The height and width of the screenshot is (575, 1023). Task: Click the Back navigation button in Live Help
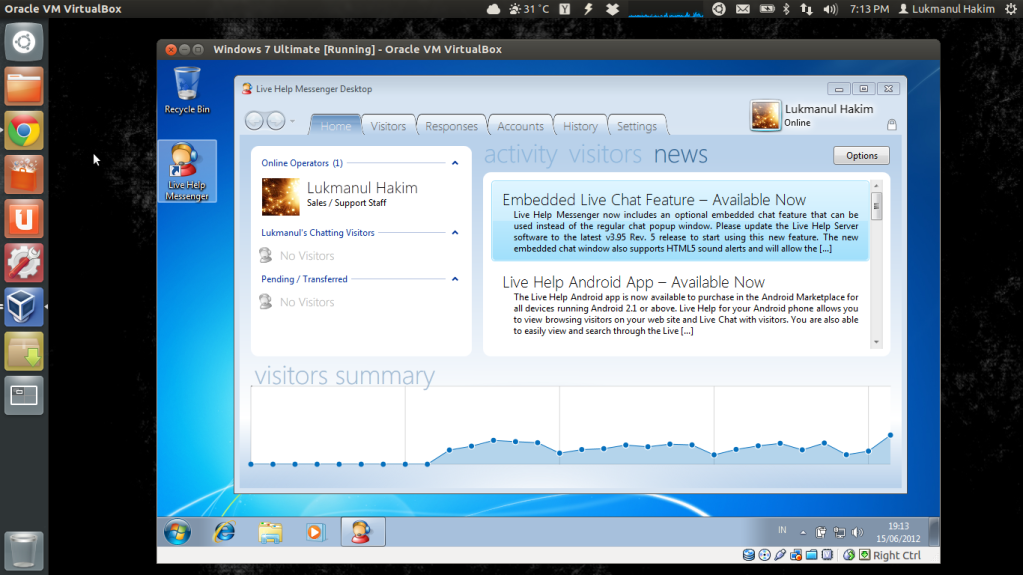(x=254, y=121)
